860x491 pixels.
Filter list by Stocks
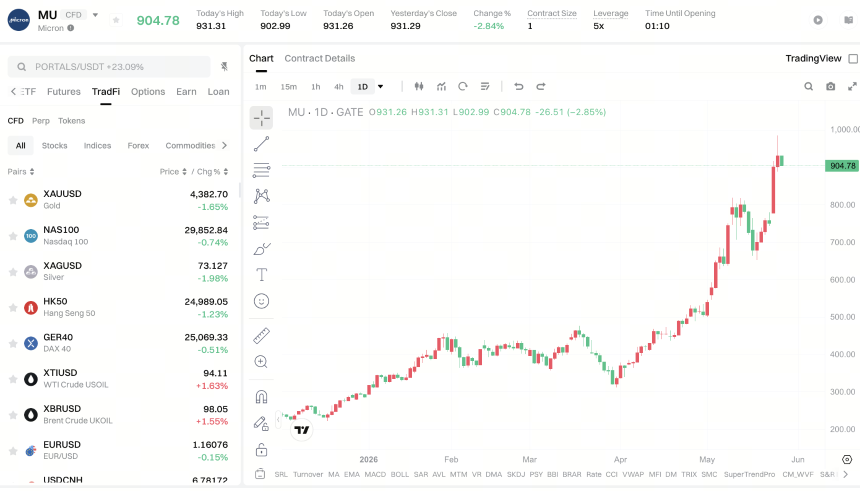click(54, 145)
